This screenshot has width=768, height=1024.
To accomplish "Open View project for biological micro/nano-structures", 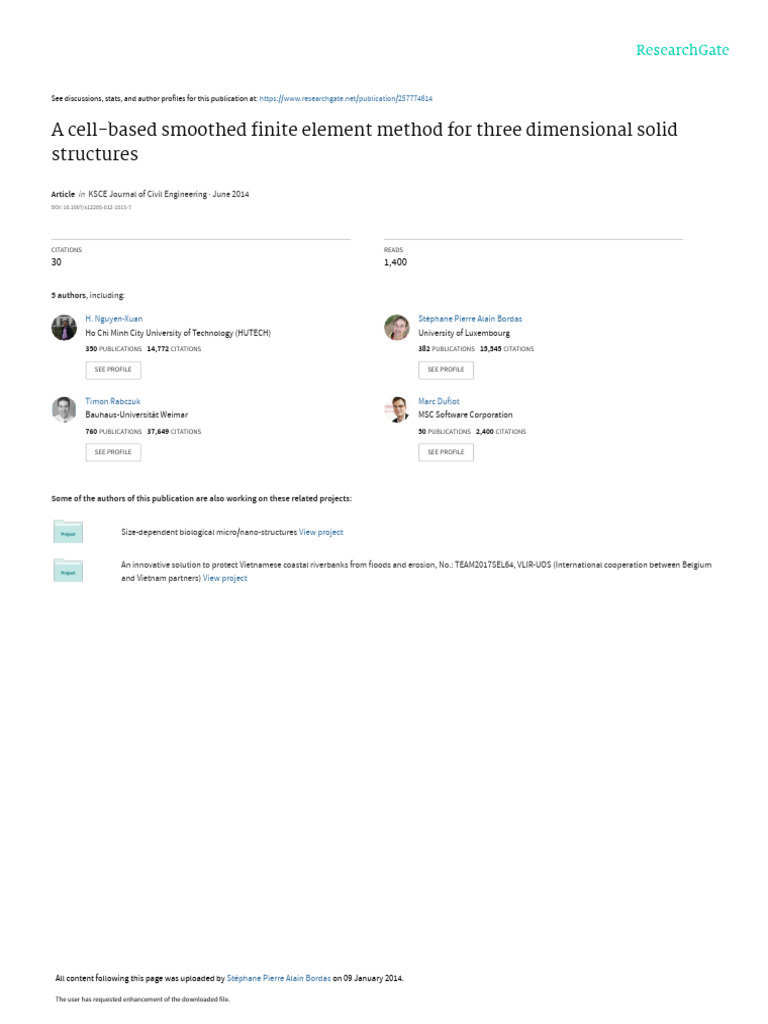I will tap(321, 532).
